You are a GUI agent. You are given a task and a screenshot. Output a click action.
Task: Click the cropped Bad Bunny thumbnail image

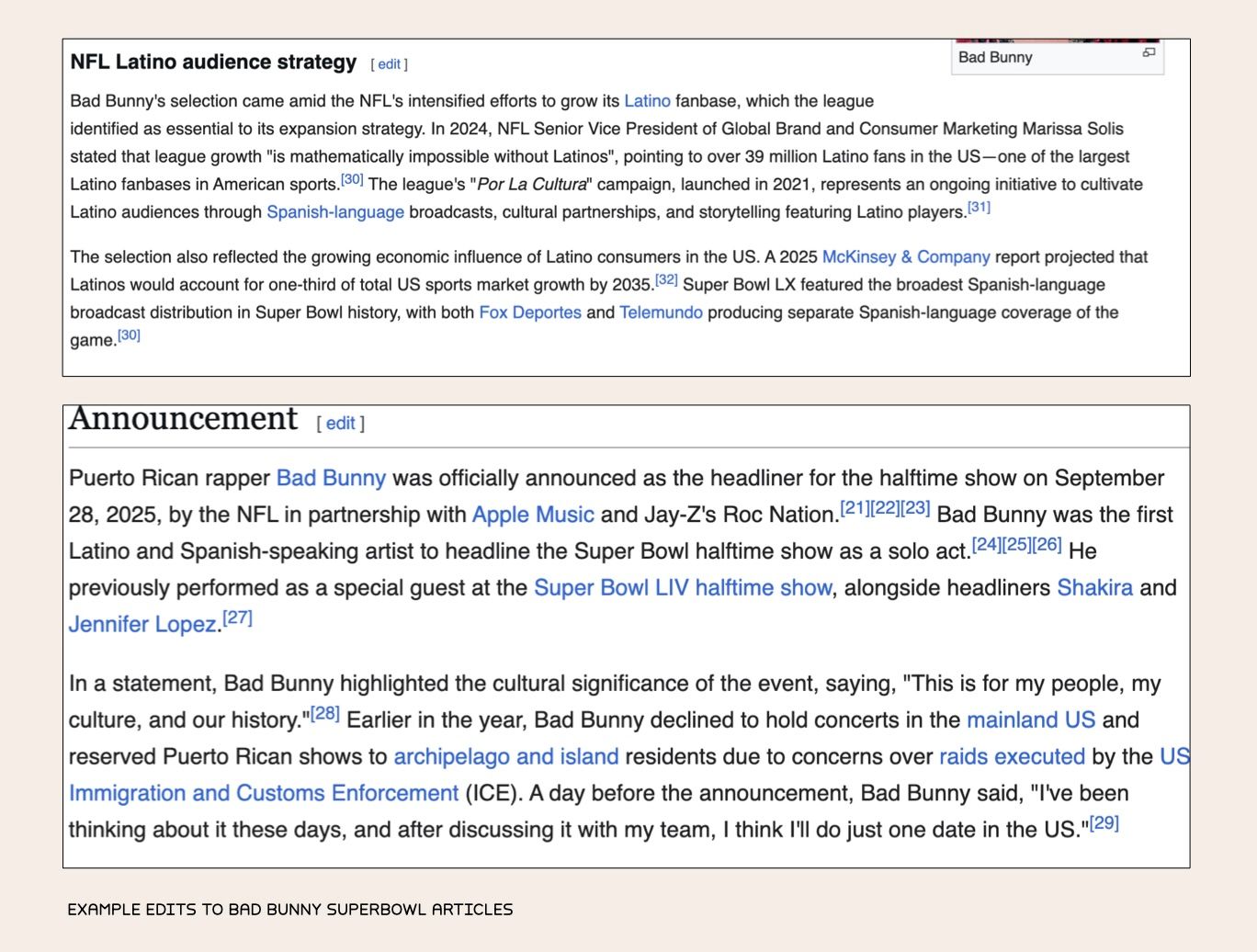(x=1057, y=40)
